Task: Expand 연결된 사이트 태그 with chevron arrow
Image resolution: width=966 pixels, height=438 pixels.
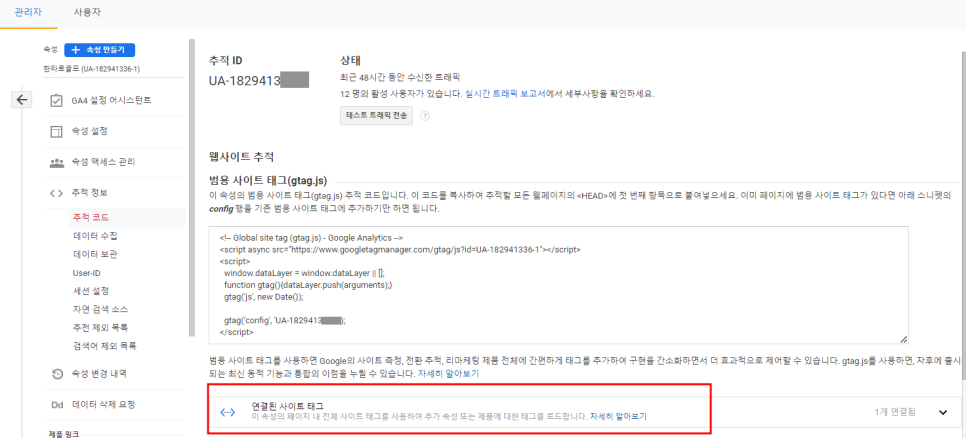Action: click(943, 413)
